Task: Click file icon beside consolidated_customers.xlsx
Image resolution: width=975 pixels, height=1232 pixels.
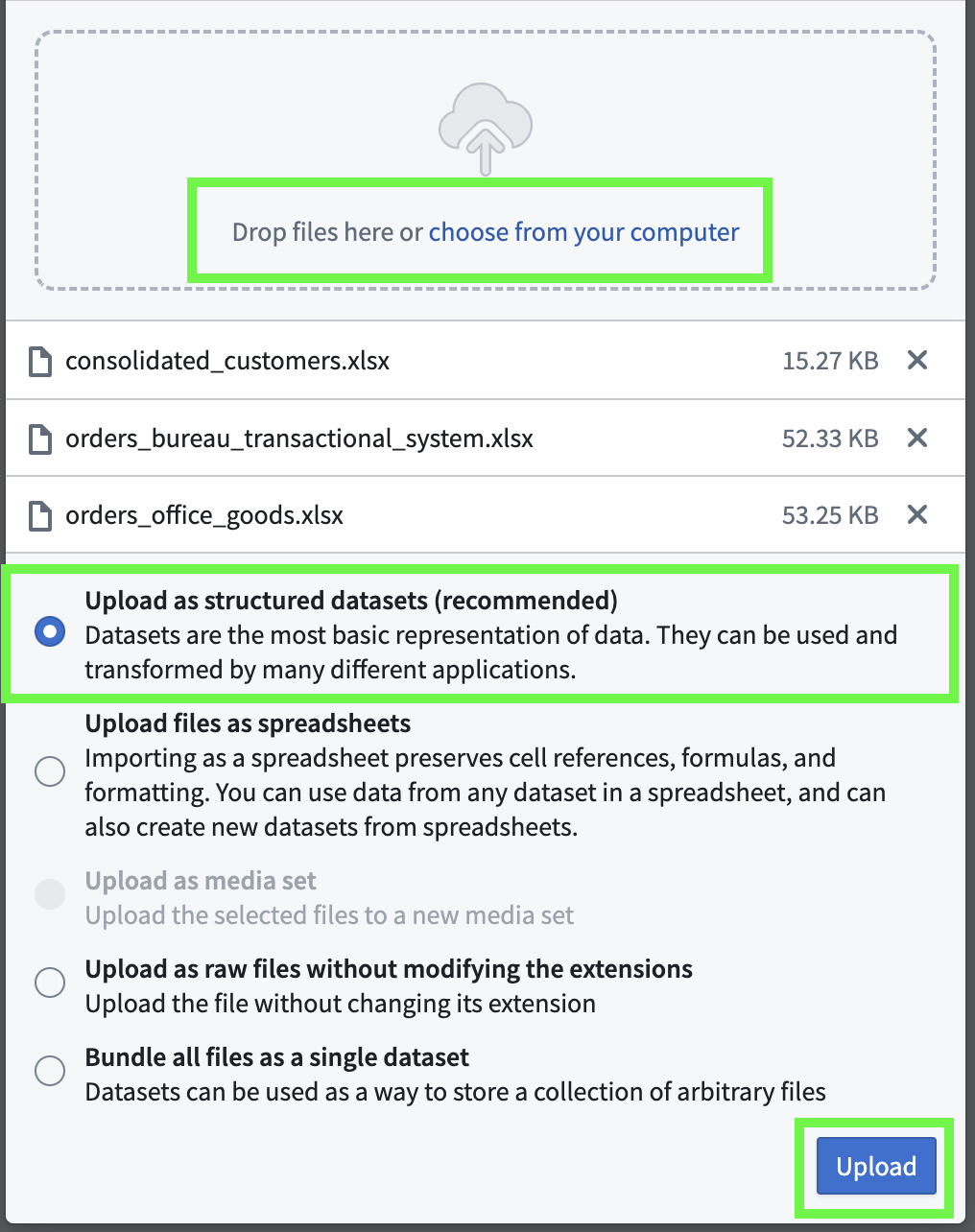Action: click(x=40, y=362)
